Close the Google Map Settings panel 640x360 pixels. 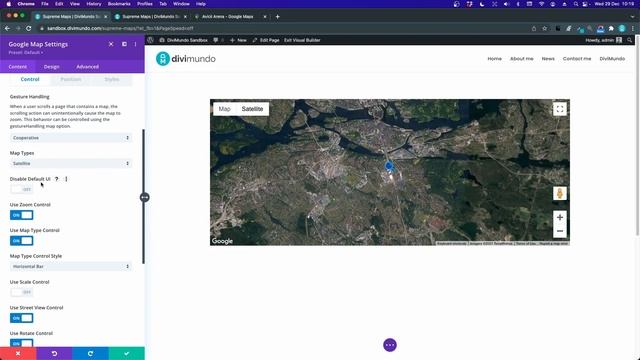pos(111,44)
